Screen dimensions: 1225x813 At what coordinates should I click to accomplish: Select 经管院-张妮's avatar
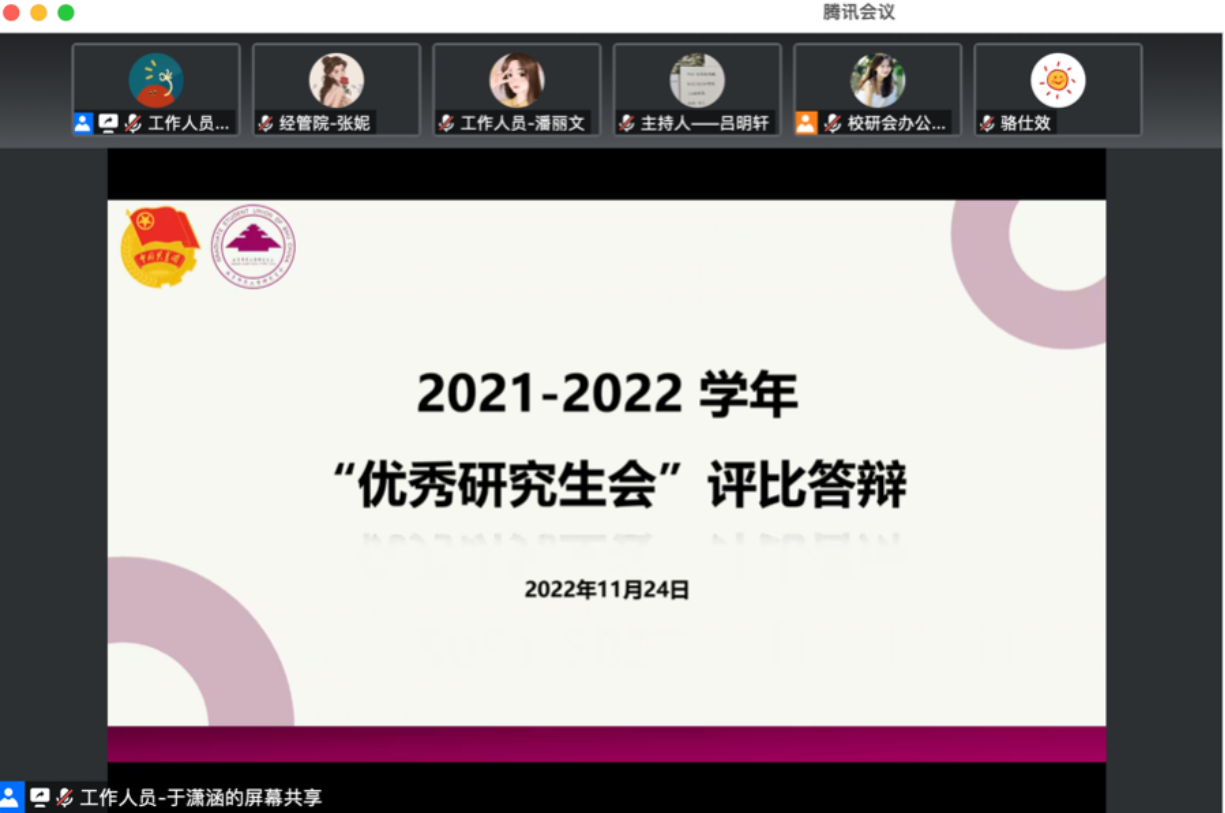(x=336, y=80)
